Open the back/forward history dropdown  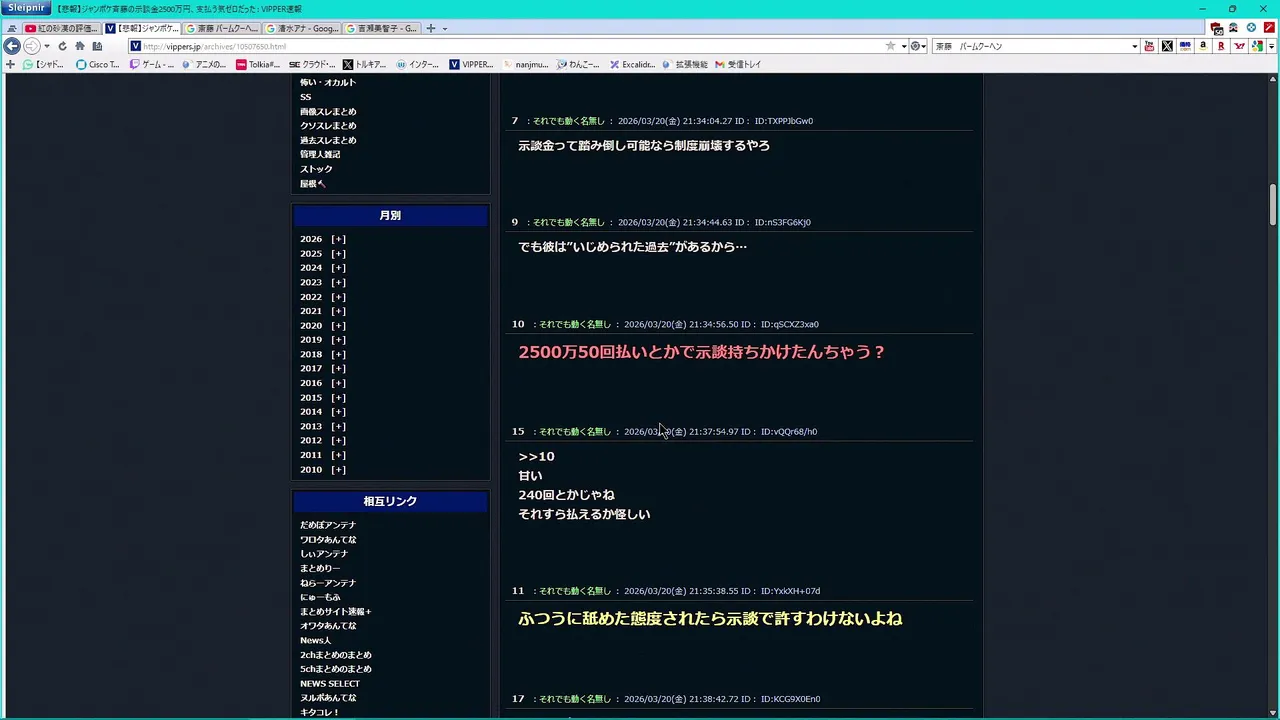[47, 46]
